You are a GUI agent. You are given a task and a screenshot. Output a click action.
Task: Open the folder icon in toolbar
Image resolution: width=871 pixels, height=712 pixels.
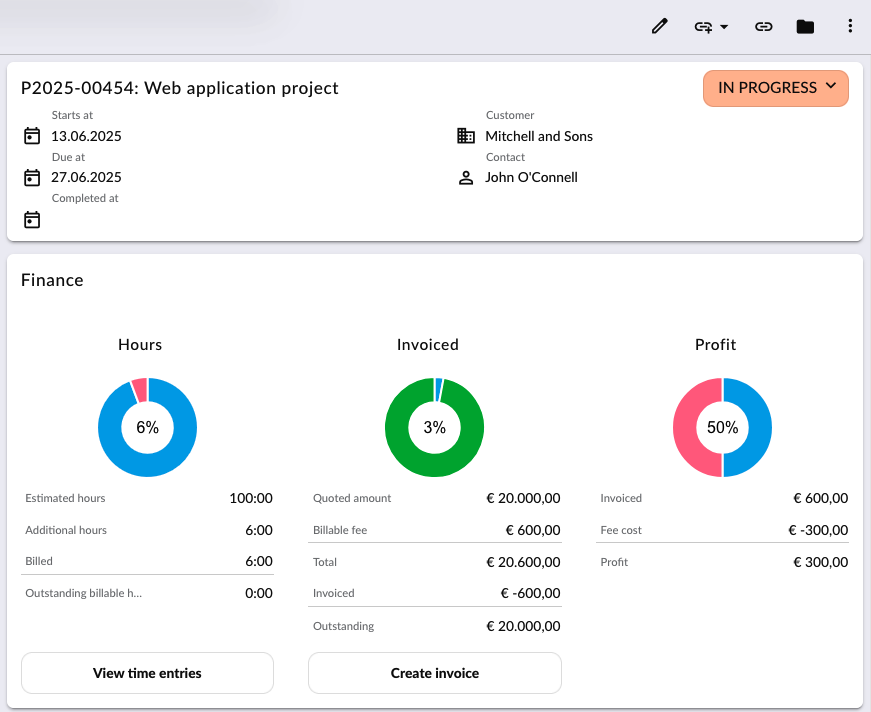[x=805, y=27]
